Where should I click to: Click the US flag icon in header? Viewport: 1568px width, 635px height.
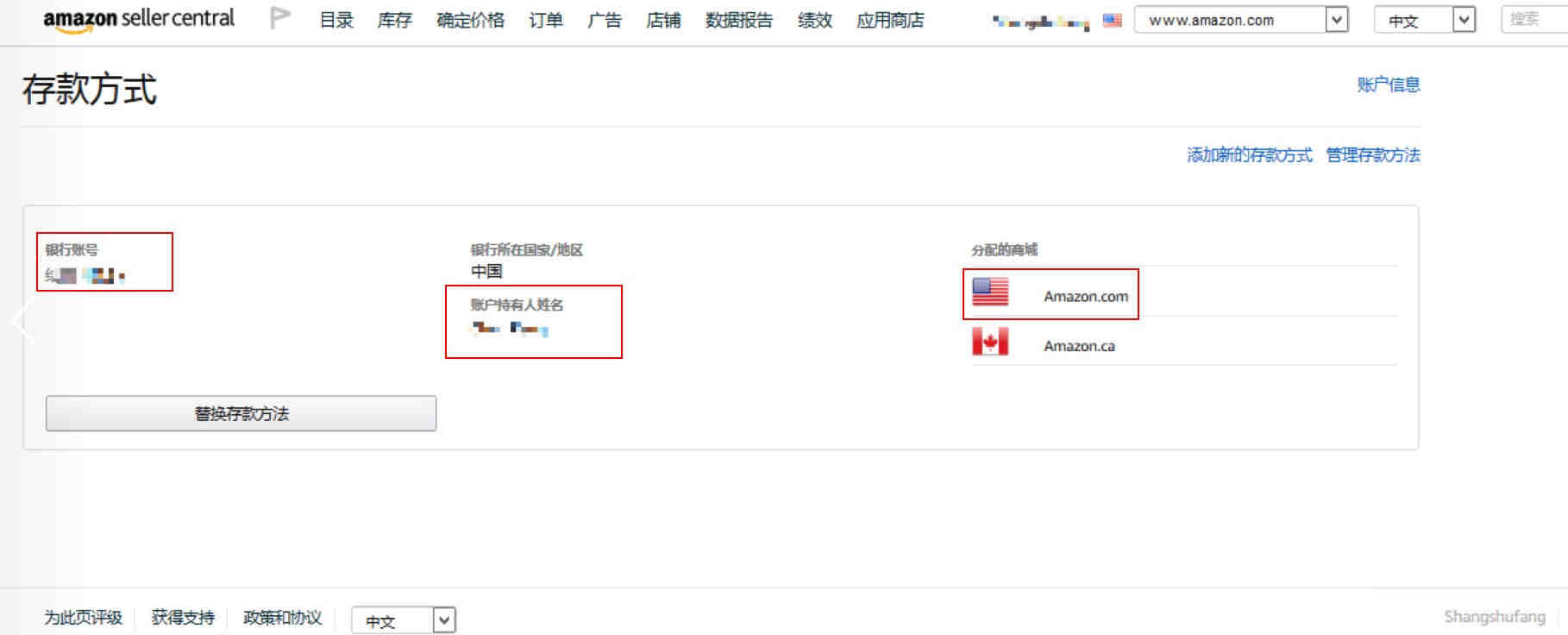1113,20
